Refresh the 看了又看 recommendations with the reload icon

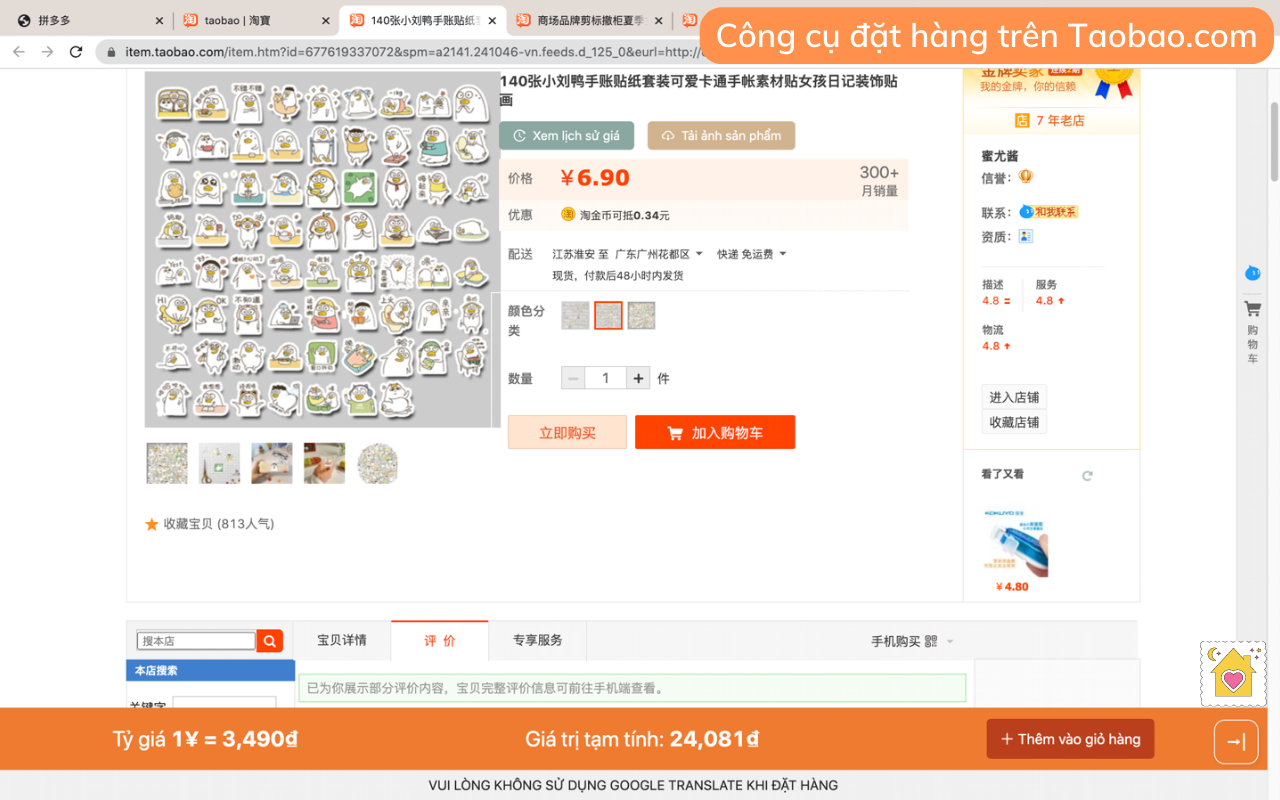(1087, 476)
